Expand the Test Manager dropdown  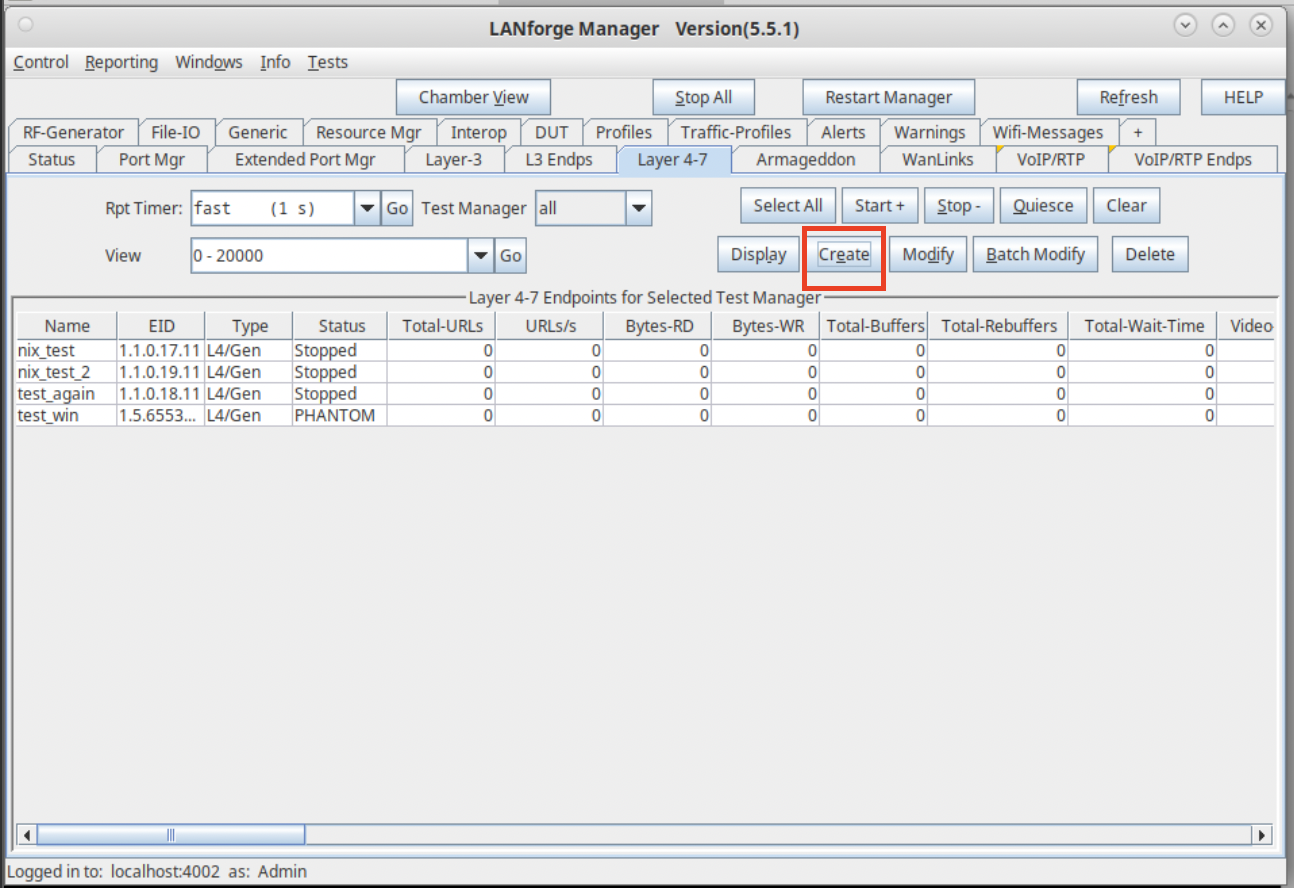point(639,208)
